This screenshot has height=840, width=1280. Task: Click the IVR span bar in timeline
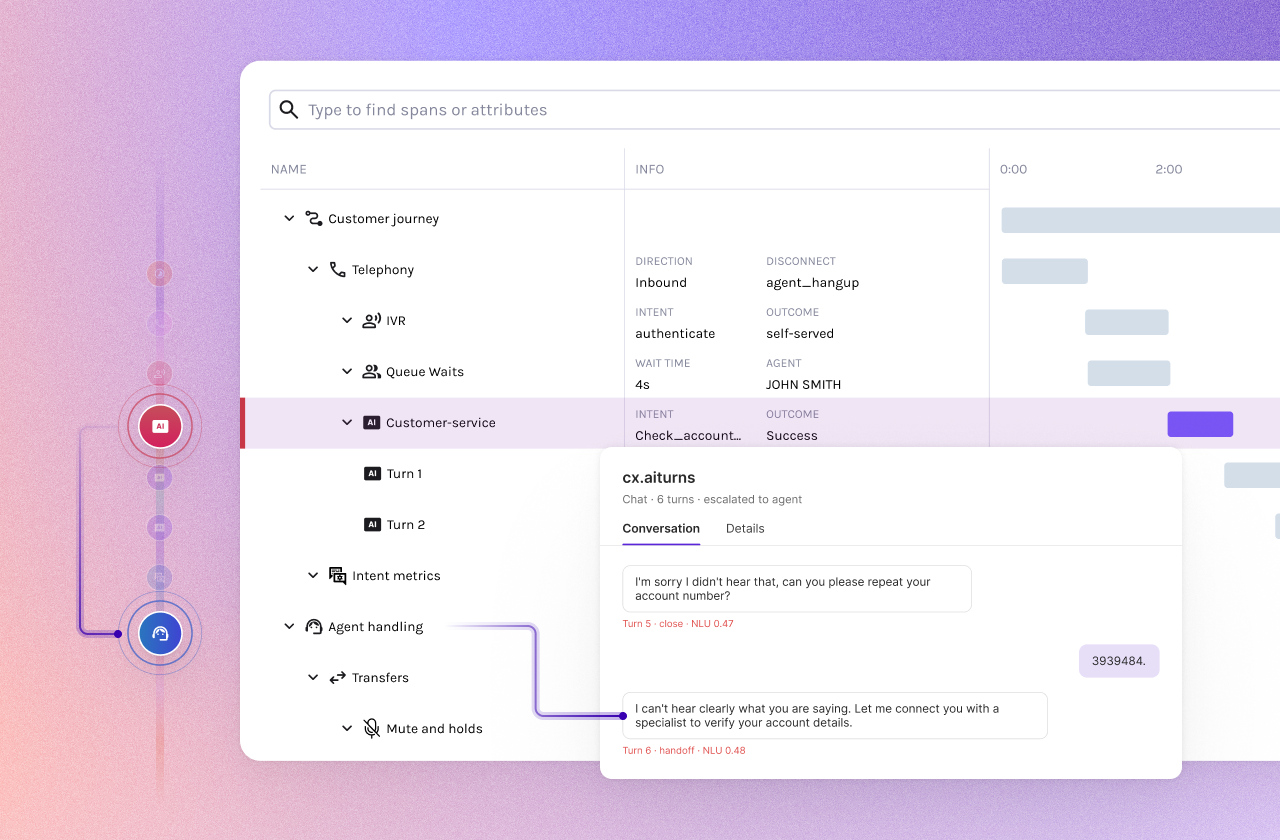tap(1126, 322)
